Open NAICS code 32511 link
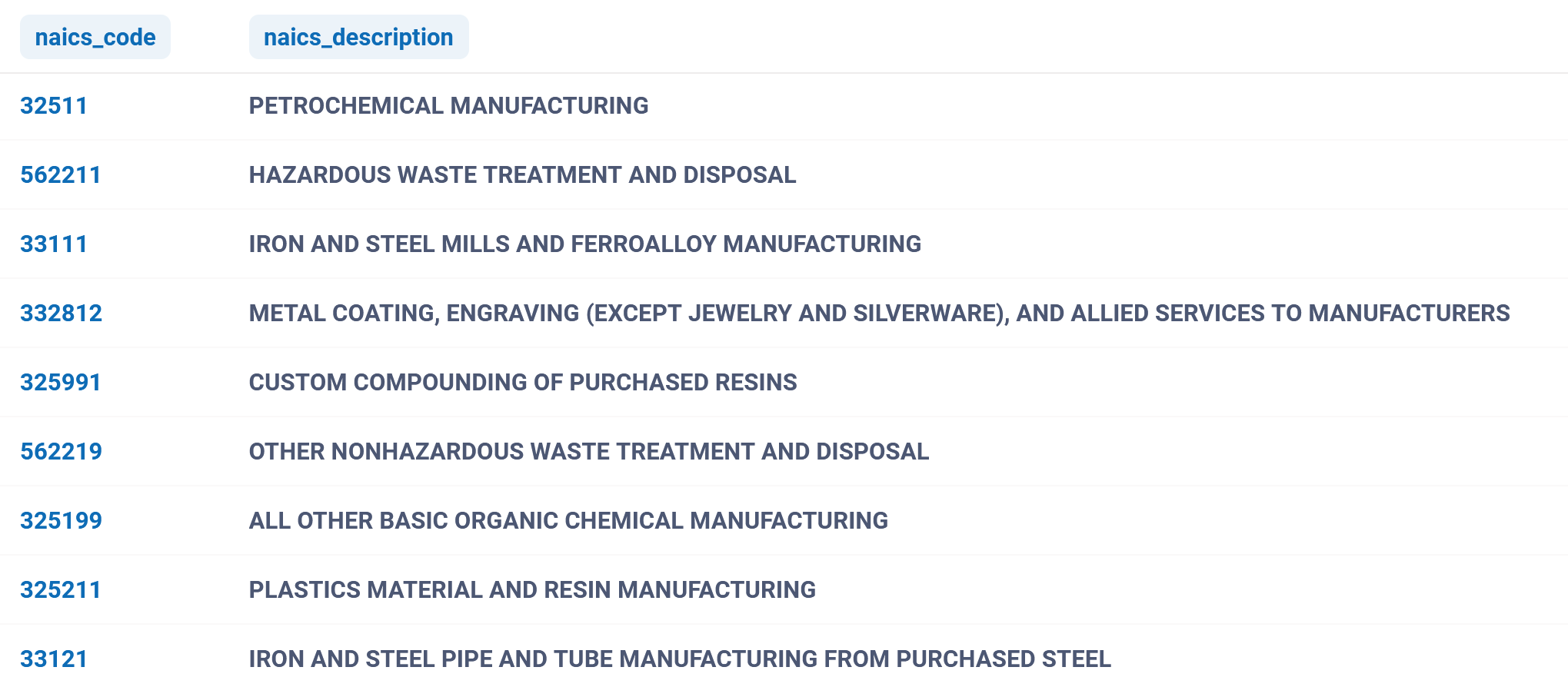The height and width of the screenshot is (687, 1568). [54, 106]
